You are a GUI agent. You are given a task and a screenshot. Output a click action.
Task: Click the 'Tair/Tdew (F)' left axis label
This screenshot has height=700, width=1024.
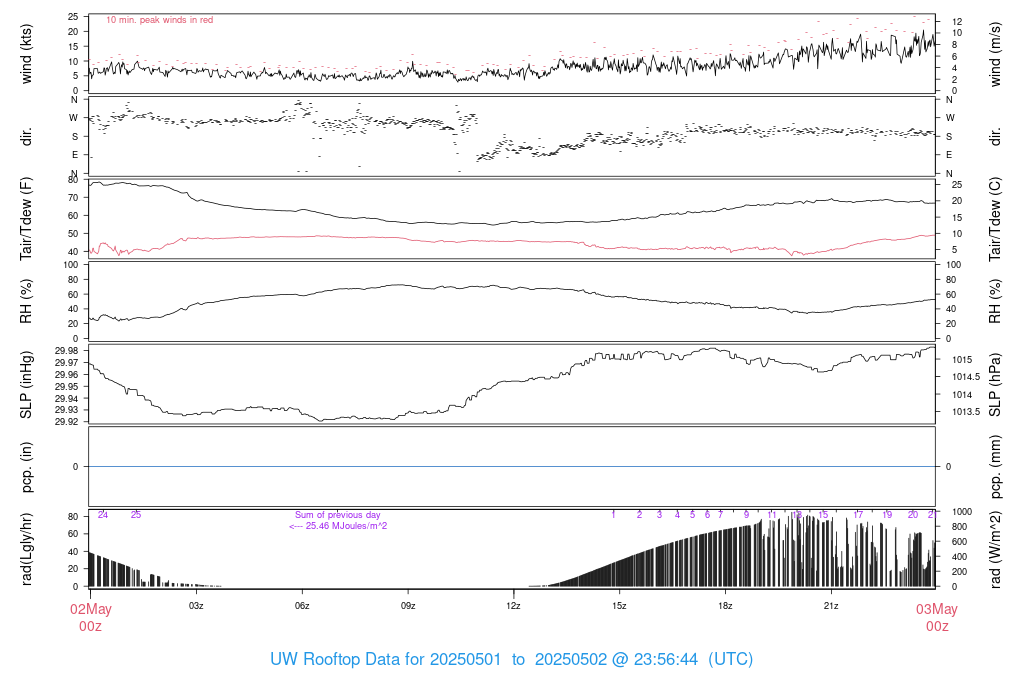[27, 219]
